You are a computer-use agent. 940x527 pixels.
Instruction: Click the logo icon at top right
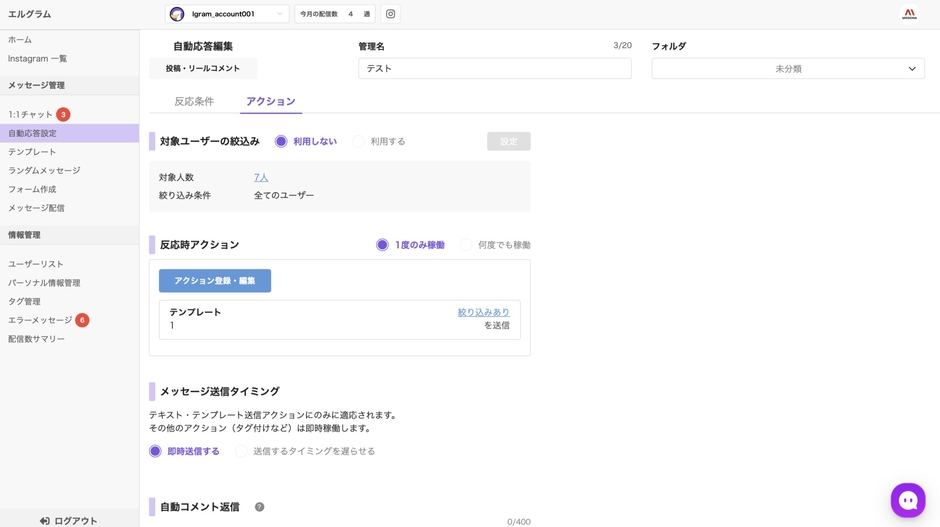(x=909, y=14)
